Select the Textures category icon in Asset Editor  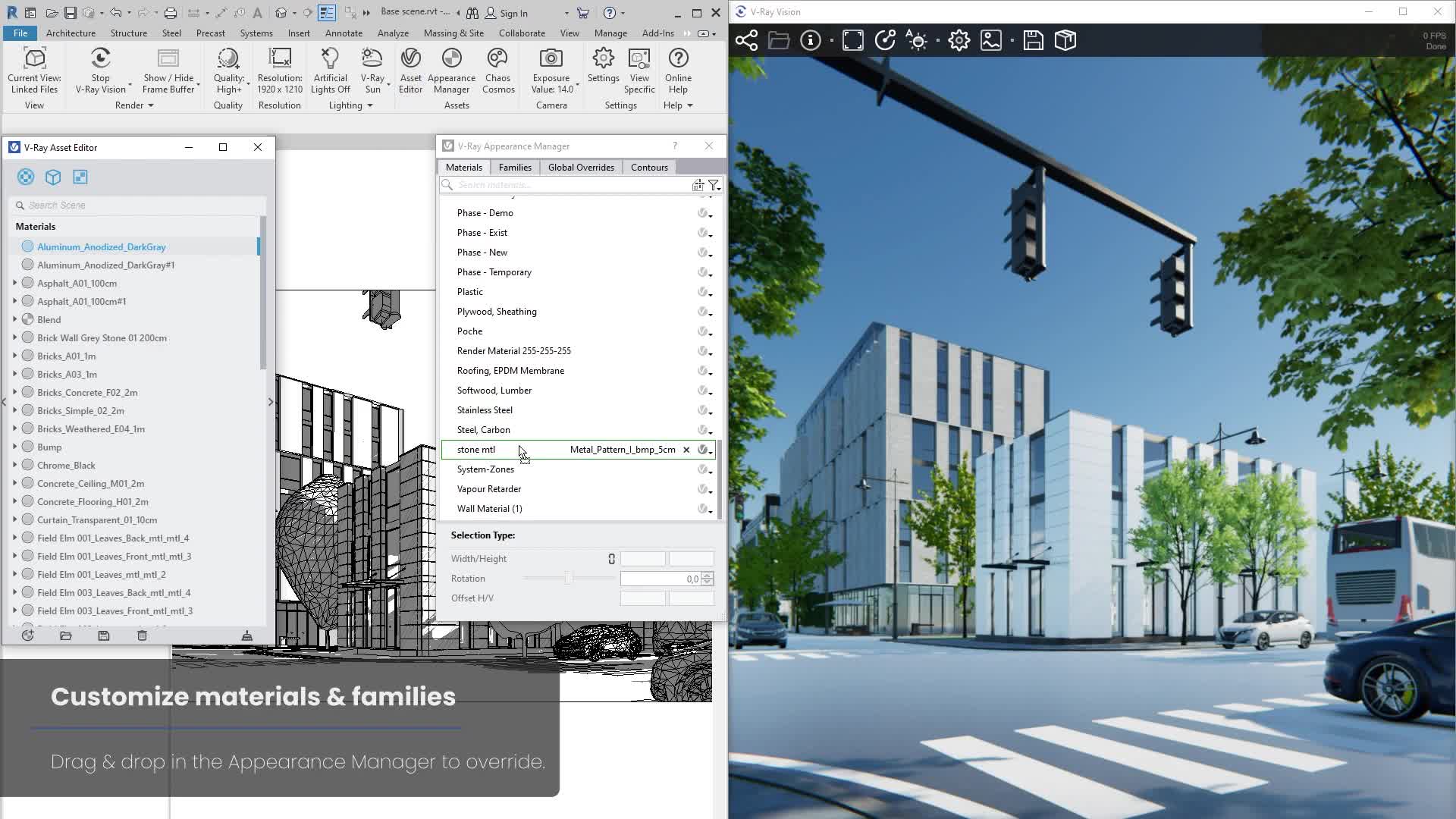[x=80, y=177]
